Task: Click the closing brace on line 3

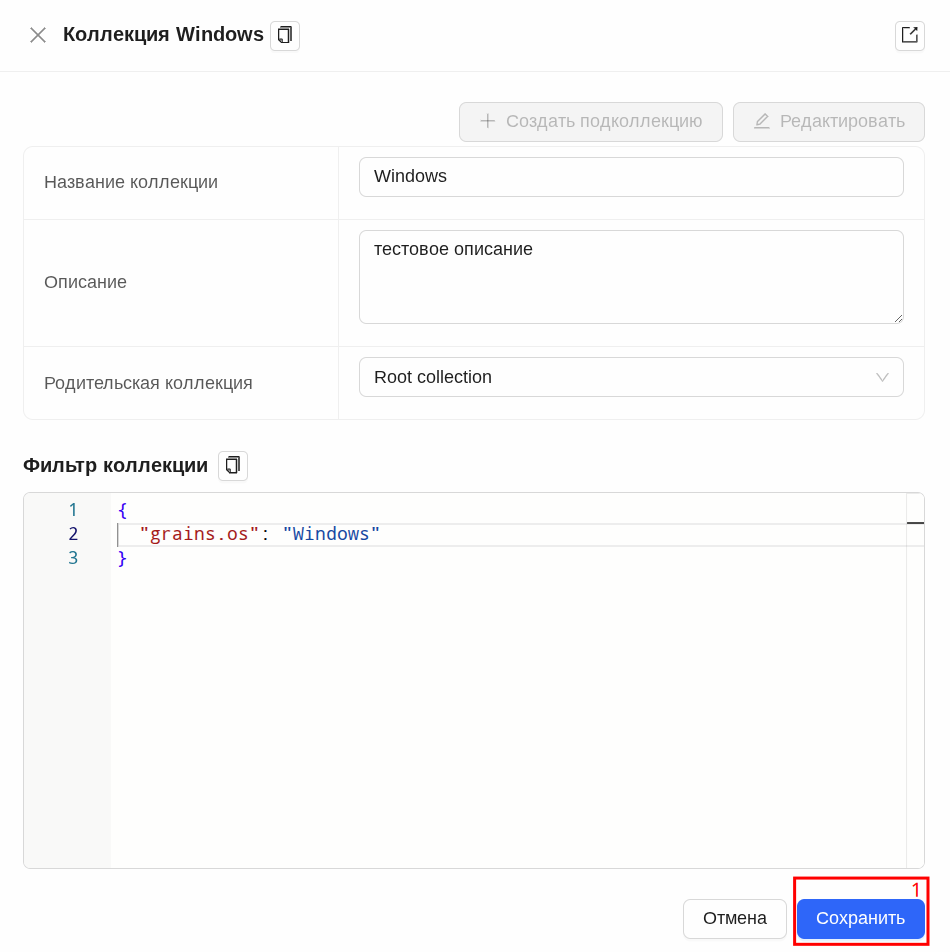Action: pos(123,558)
